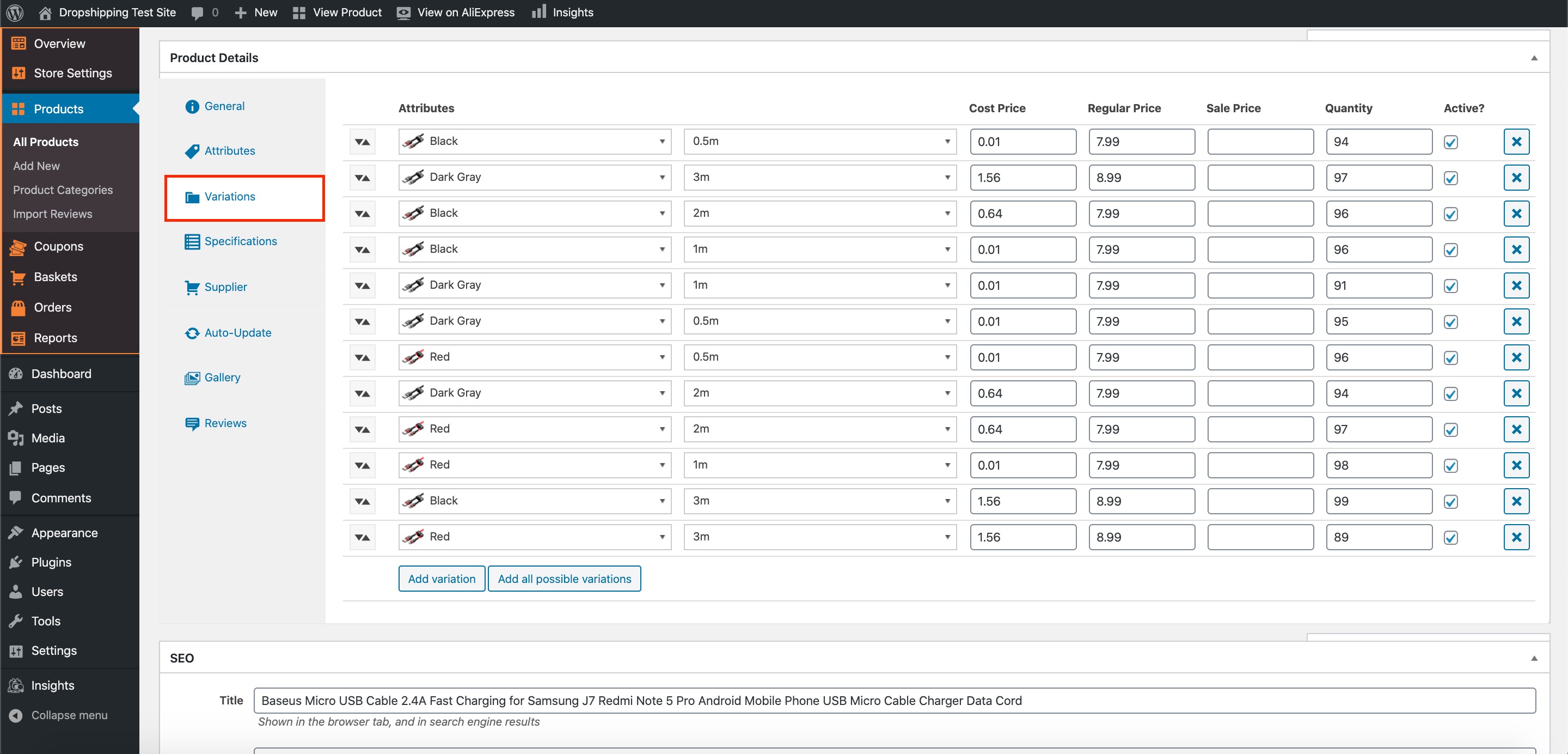The width and height of the screenshot is (1568, 754).
Task: Click the Add variation button
Action: pos(442,579)
